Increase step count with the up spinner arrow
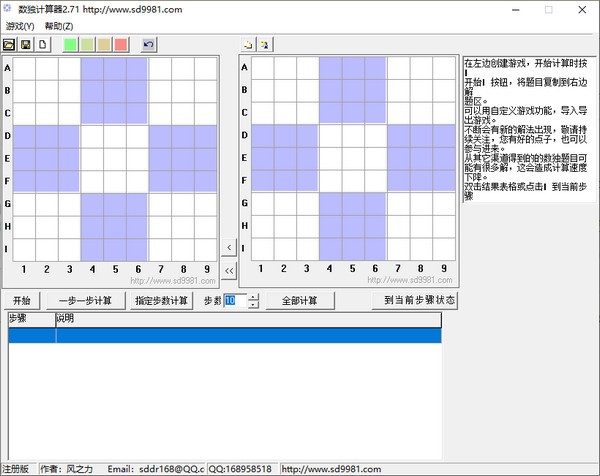Viewport: 600px width, 476px height. coord(253,296)
